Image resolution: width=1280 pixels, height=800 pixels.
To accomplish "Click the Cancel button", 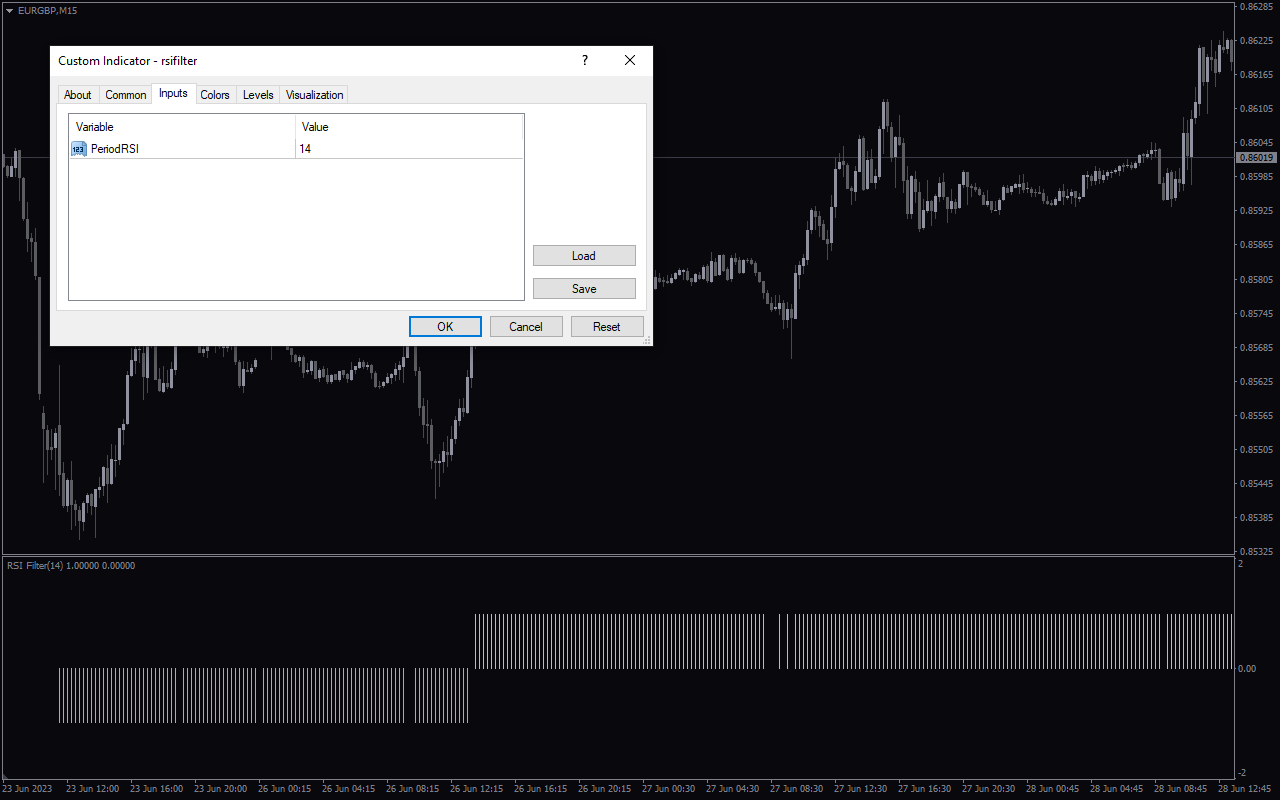I will click(526, 327).
